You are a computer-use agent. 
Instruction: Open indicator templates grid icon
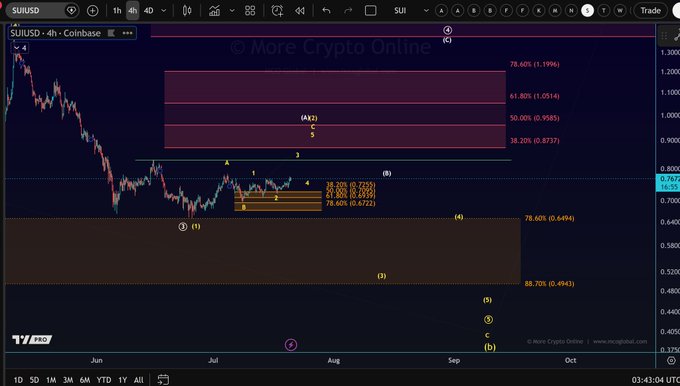250,10
